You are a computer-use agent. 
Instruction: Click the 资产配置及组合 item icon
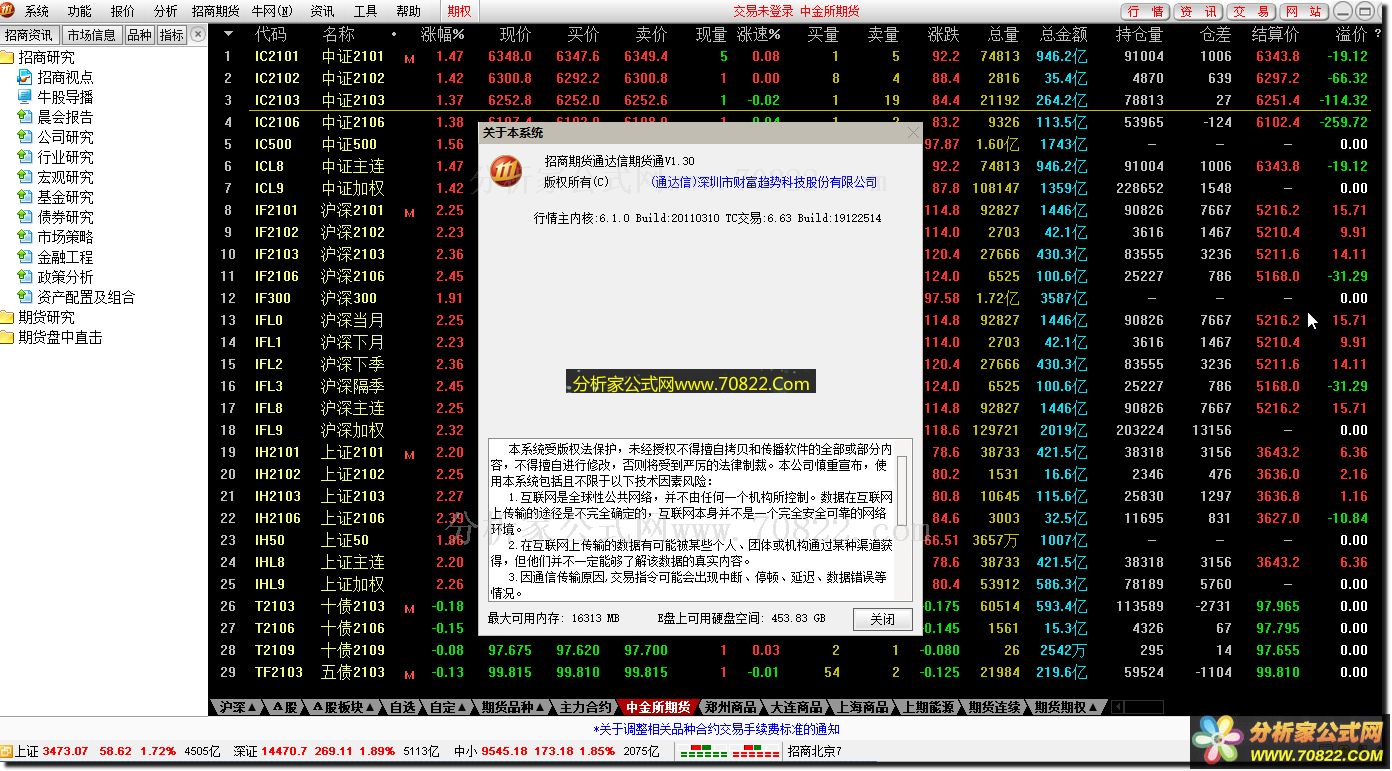26,297
